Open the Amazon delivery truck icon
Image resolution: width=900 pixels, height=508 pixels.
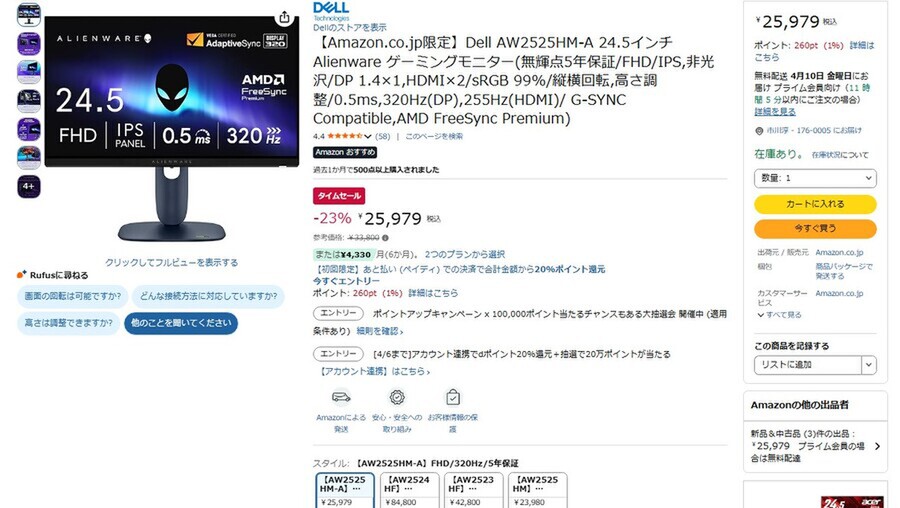(341, 397)
